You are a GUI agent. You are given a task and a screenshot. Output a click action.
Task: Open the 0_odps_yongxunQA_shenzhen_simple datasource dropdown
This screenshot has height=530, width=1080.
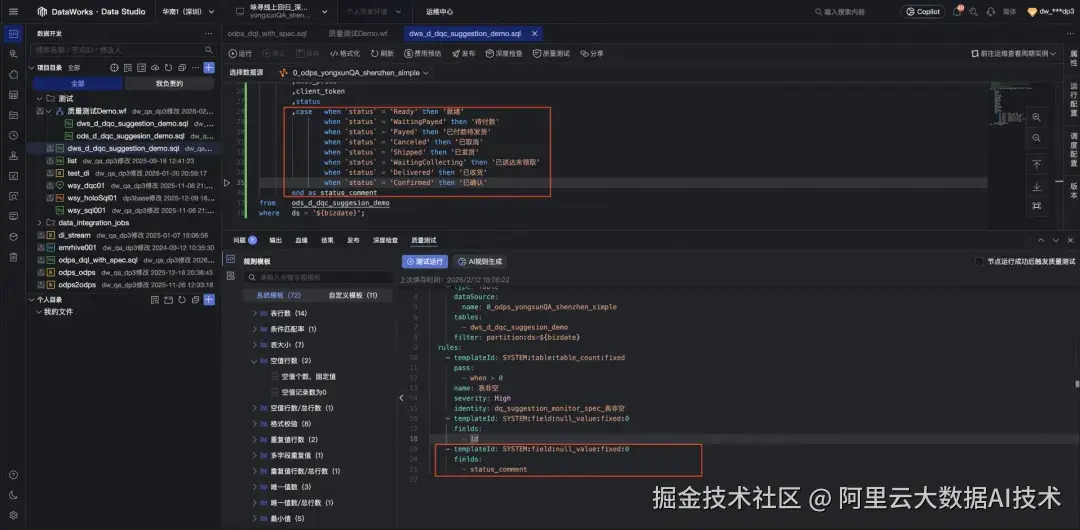click(354, 72)
